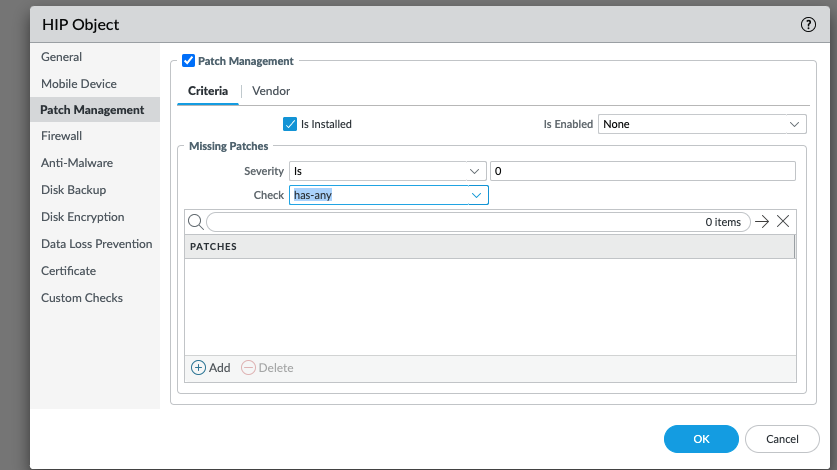Open the HIP Object help icon

click(x=808, y=25)
